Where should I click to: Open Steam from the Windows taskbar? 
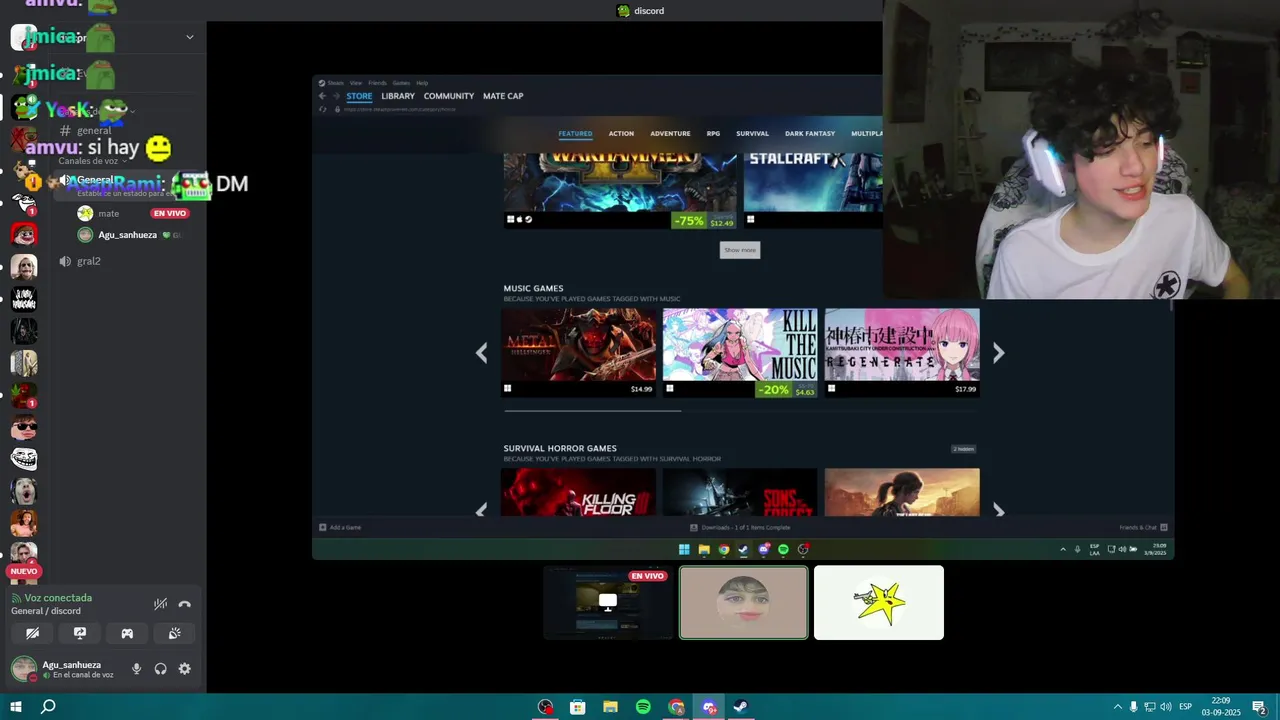pyautogui.click(x=741, y=707)
